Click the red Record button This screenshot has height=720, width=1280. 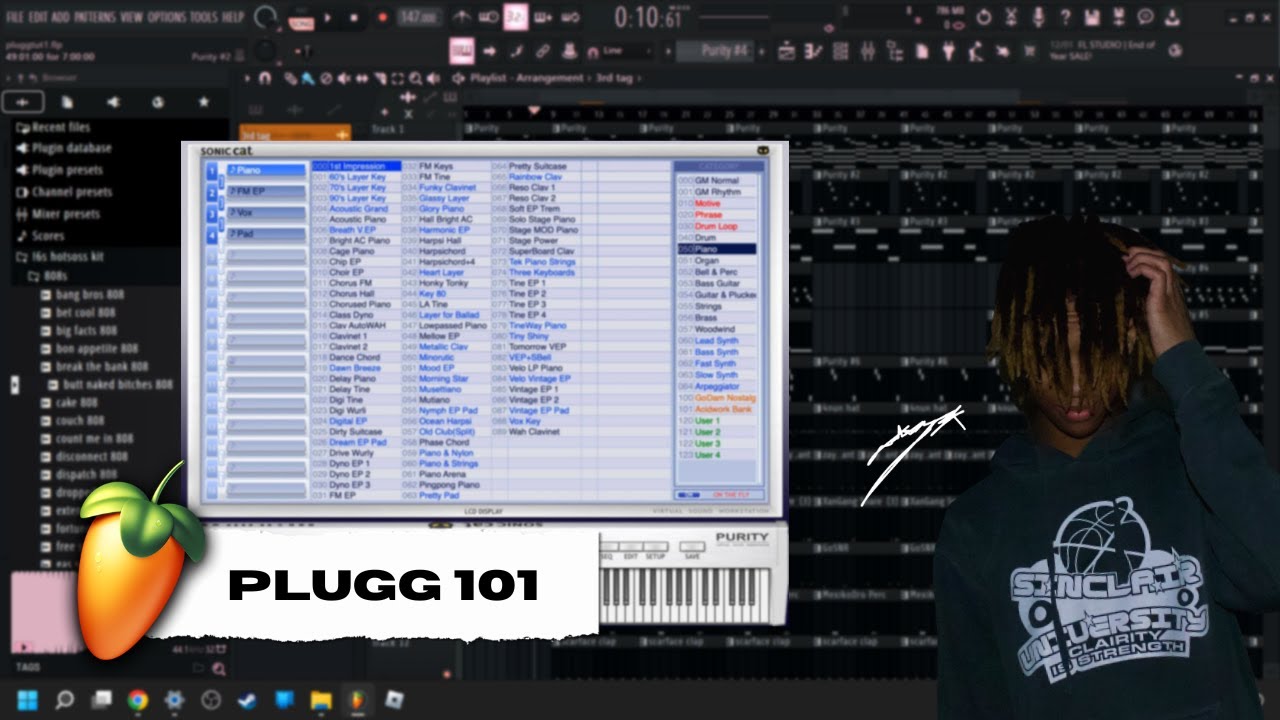click(382, 17)
